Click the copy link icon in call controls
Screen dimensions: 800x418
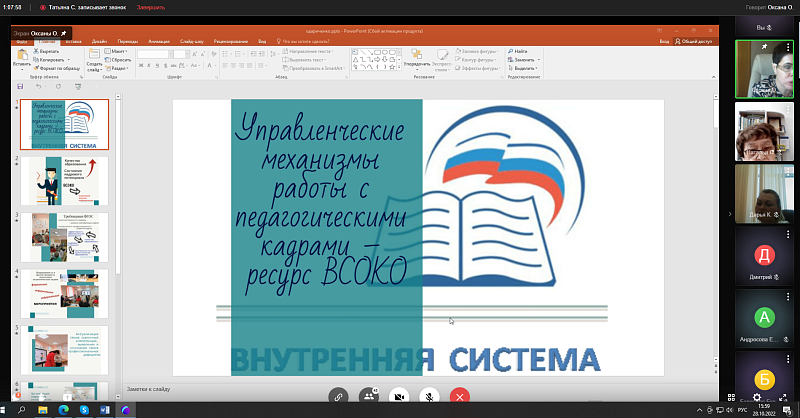coord(339,396)
